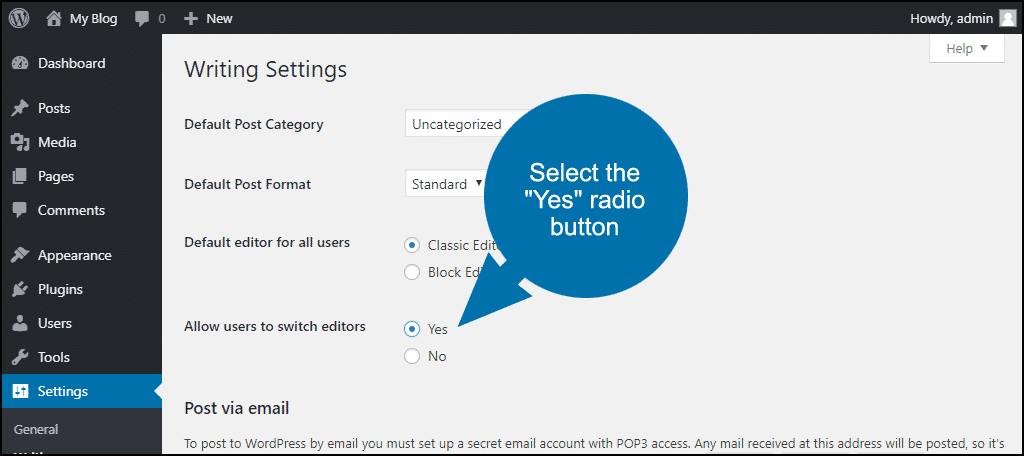
Task: Choose Yes for switching editors
Action: (x=411, y=329)
